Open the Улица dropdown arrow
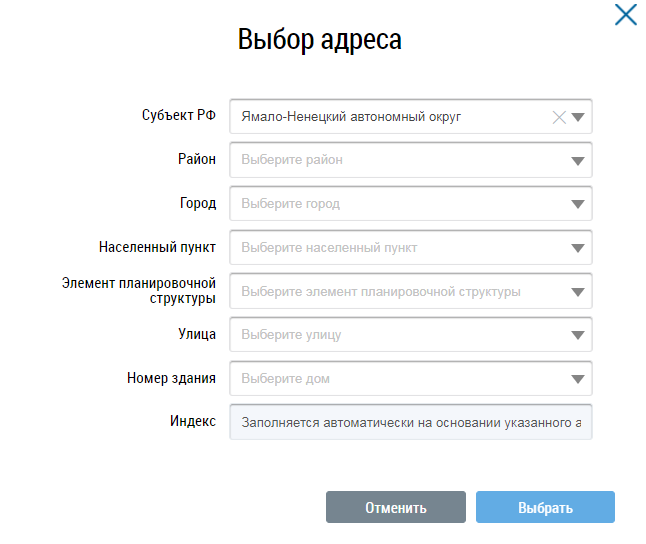Screen dimensions: 646x544 point(578,335)
